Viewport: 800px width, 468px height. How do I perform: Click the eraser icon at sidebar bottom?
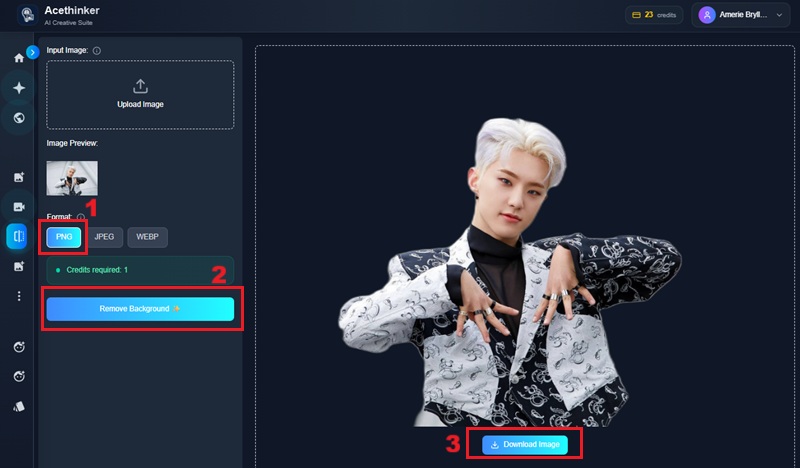[x=19, y=407]
